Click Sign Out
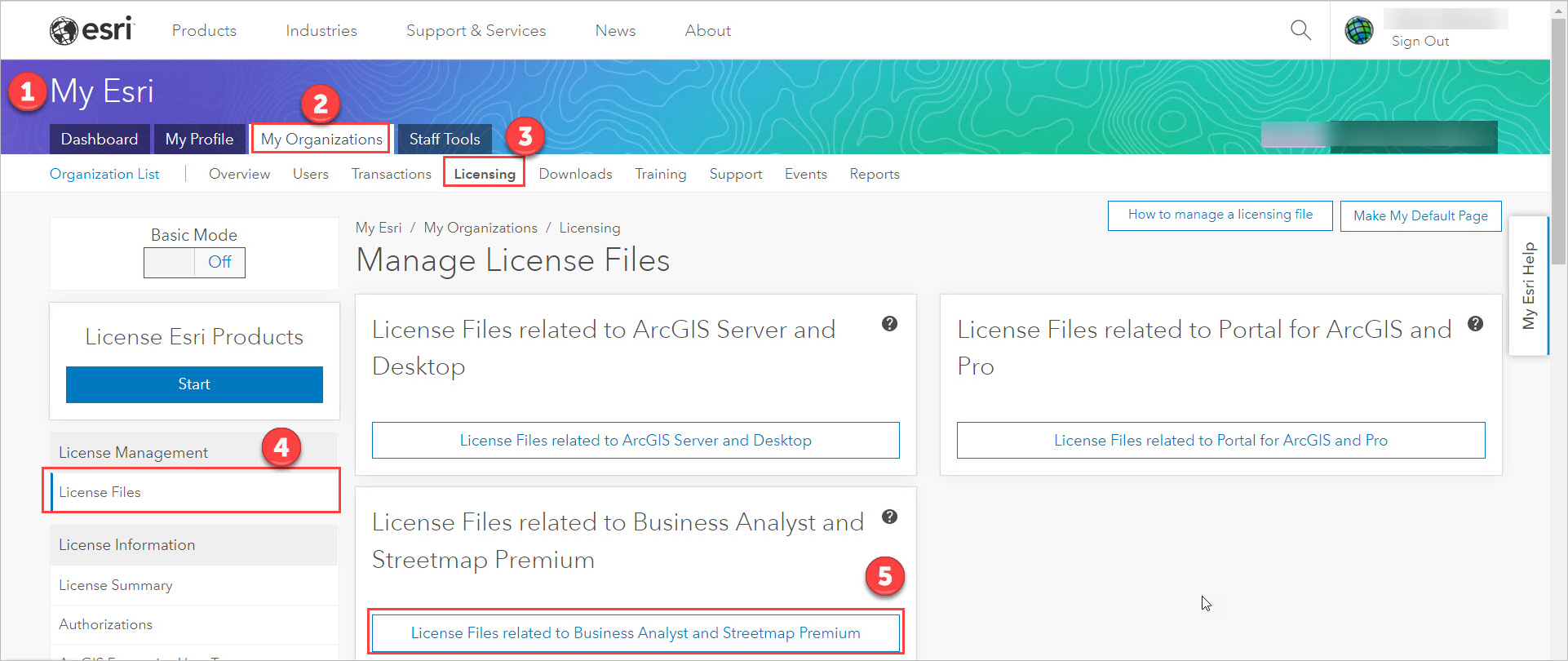Screen dimensions: 1568x661 pos(1420,41)
